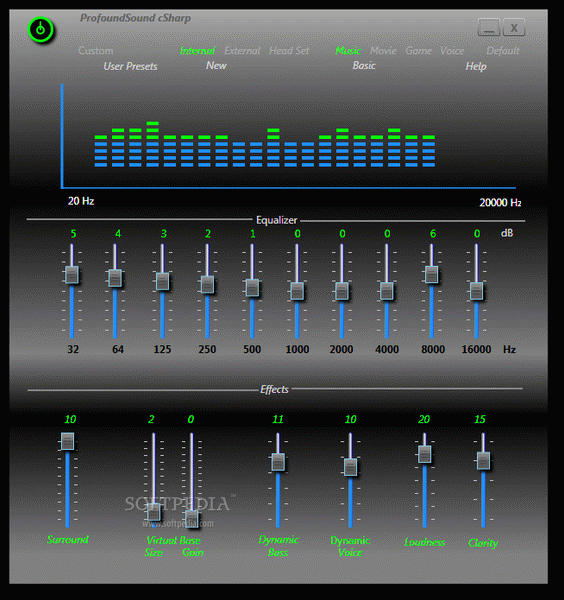This screenshot has height=600, width=564.
Task: Click the Loudness value reading 20
Action: coord(424,419)
